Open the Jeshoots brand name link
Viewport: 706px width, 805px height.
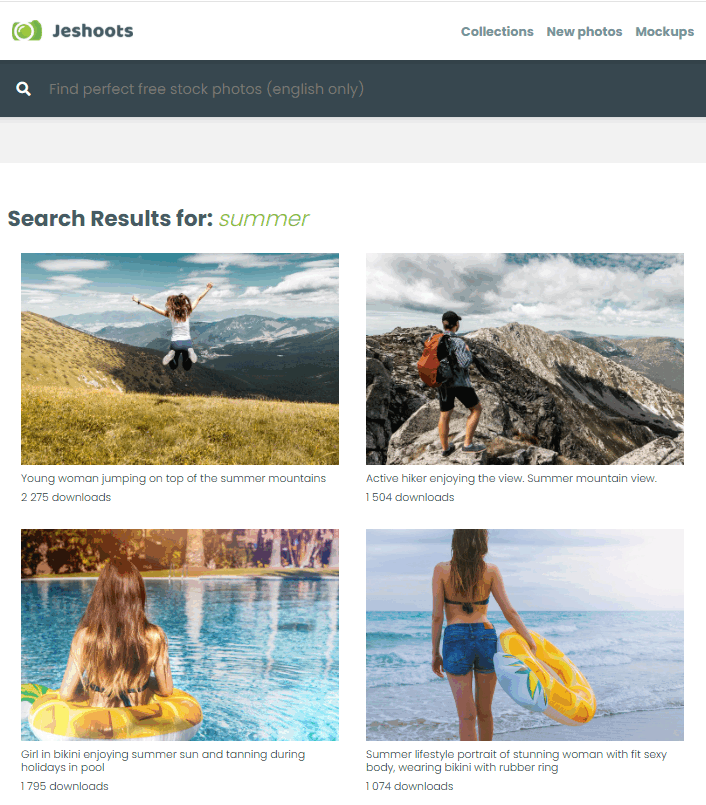coord(93,31)
